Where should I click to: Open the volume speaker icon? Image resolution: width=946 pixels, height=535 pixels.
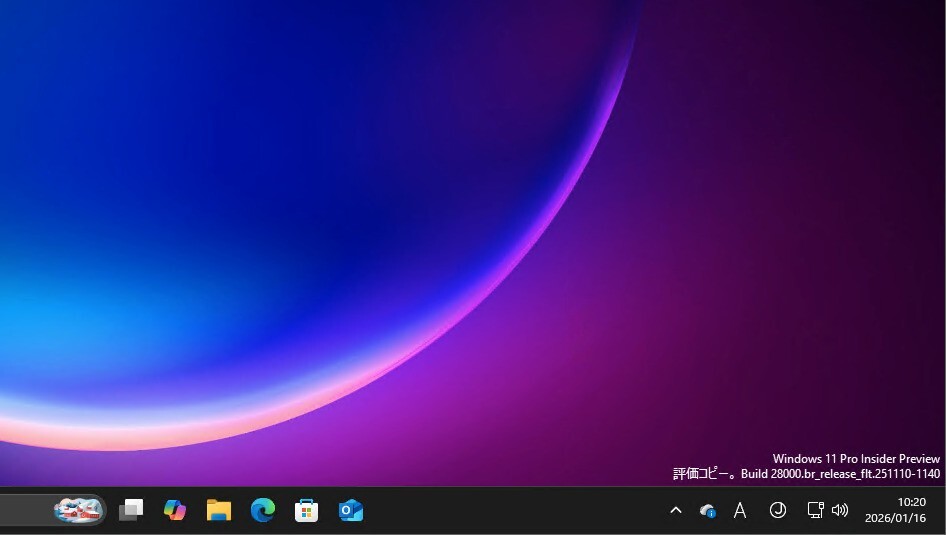point(840,510)
